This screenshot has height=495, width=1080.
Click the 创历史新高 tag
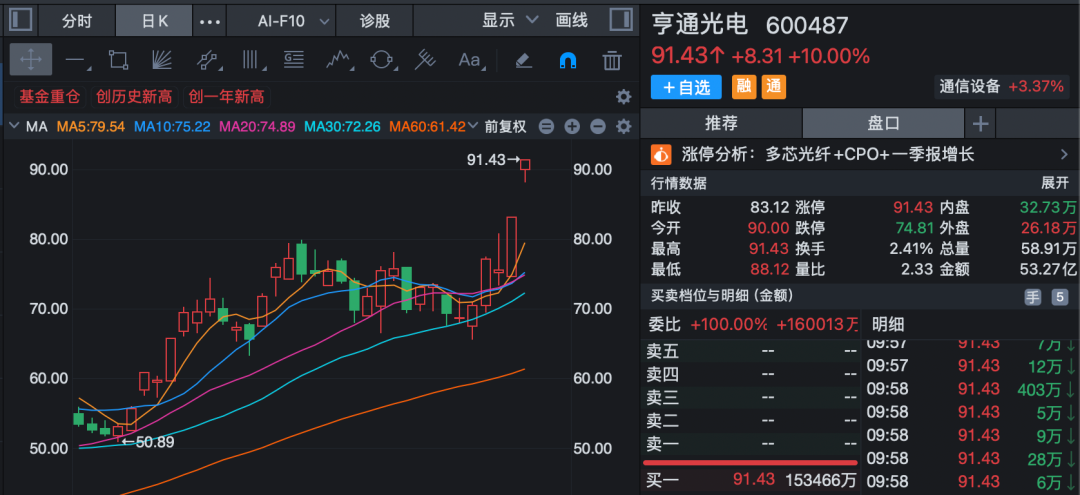tap(134, 96)
